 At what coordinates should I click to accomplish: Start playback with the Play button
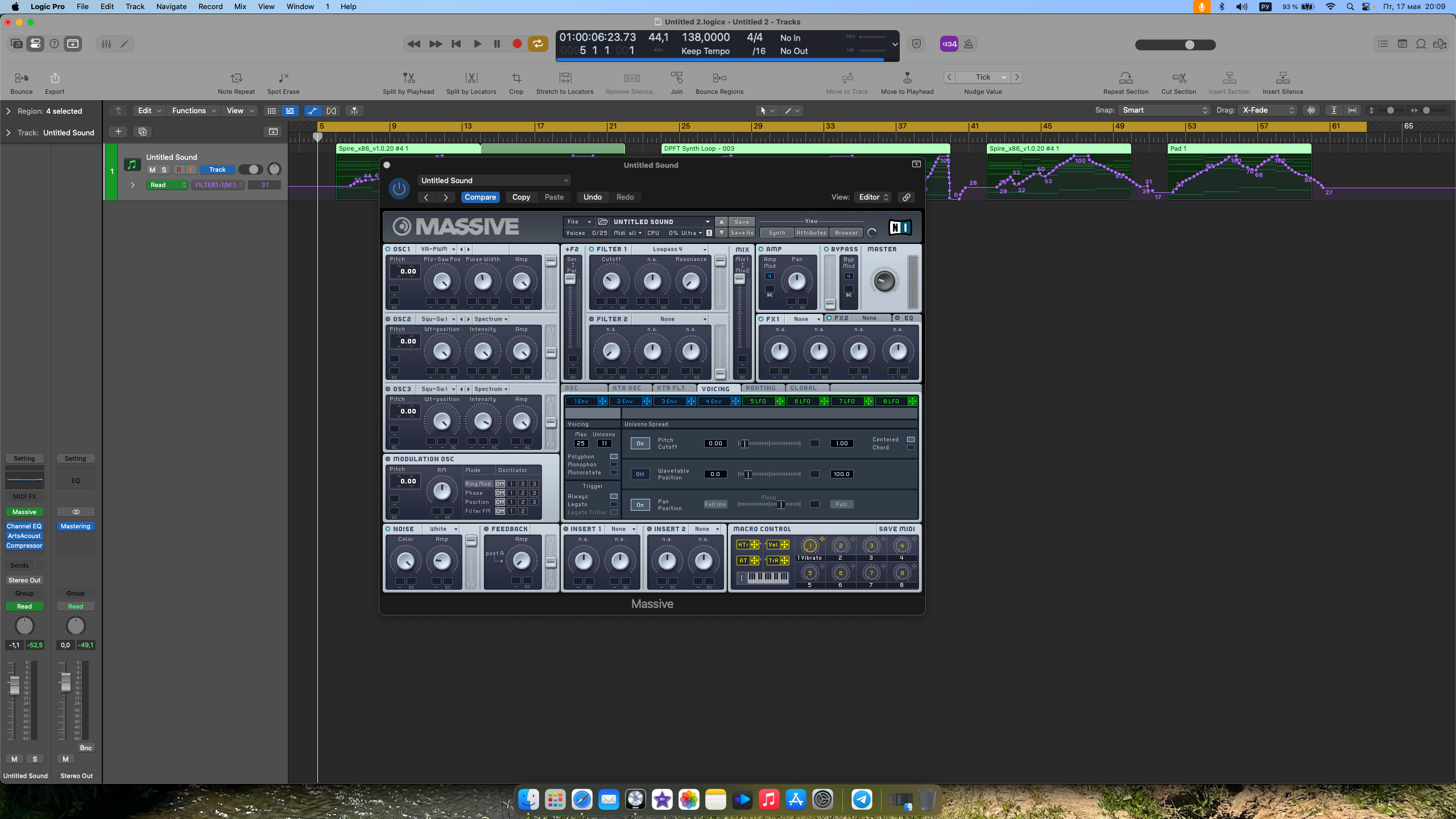pyautogui.click(x=477, y=44)
